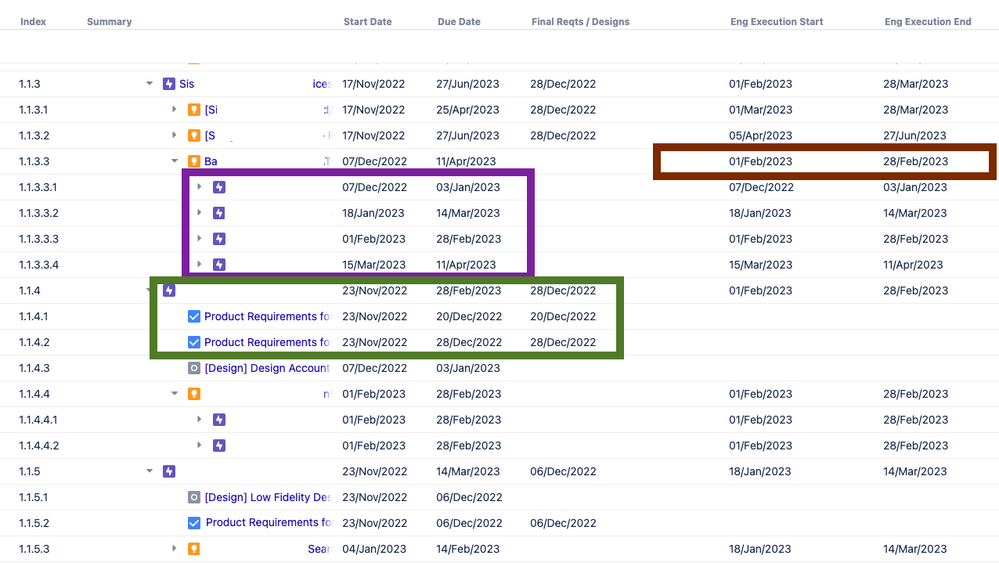
Task: Click due date 25/Apr/2023 in row 1.1.3.1
Action: 468,110
